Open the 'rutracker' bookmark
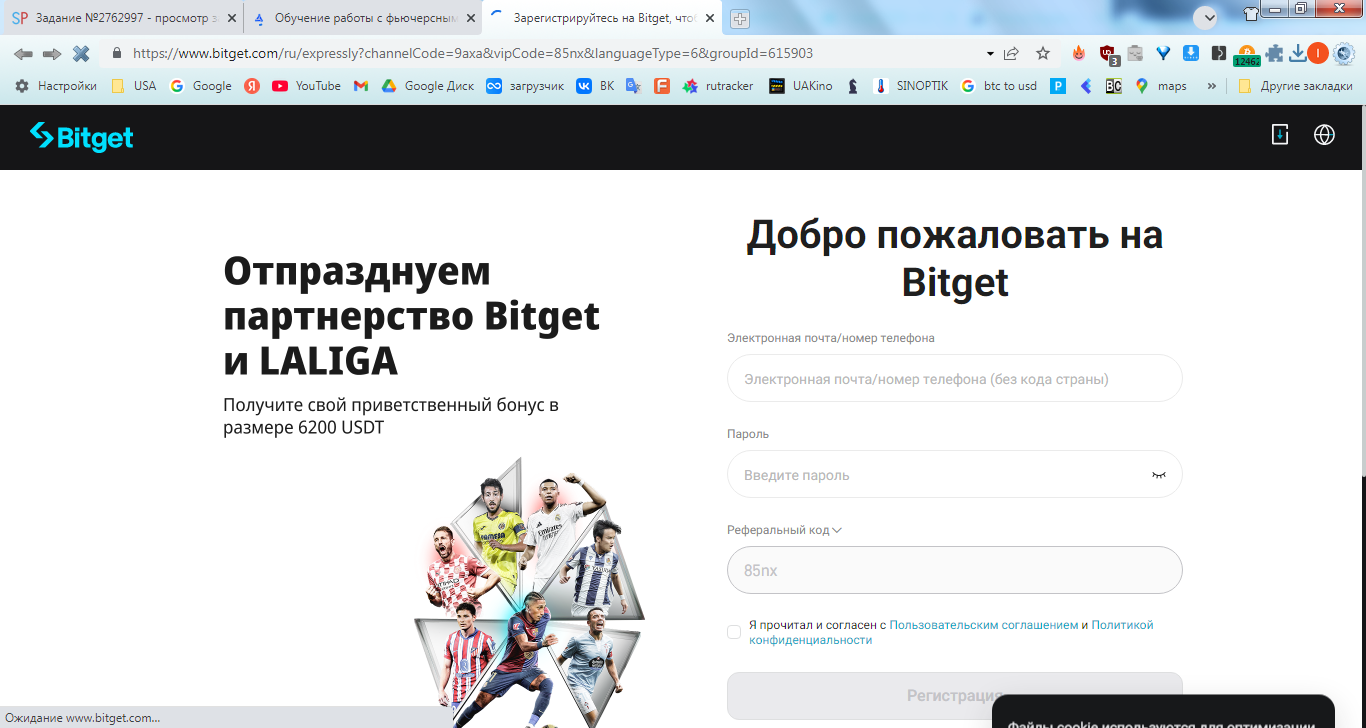1366x728 pixels. point(718,86)
